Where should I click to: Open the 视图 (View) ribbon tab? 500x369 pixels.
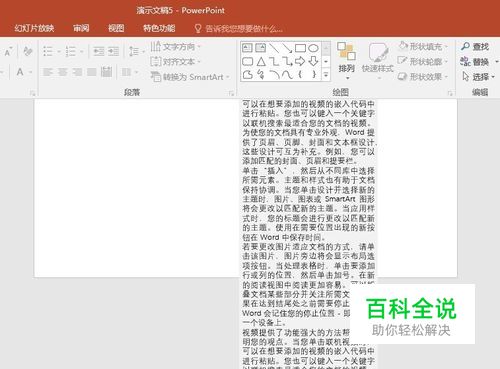[x=116, y=28]
